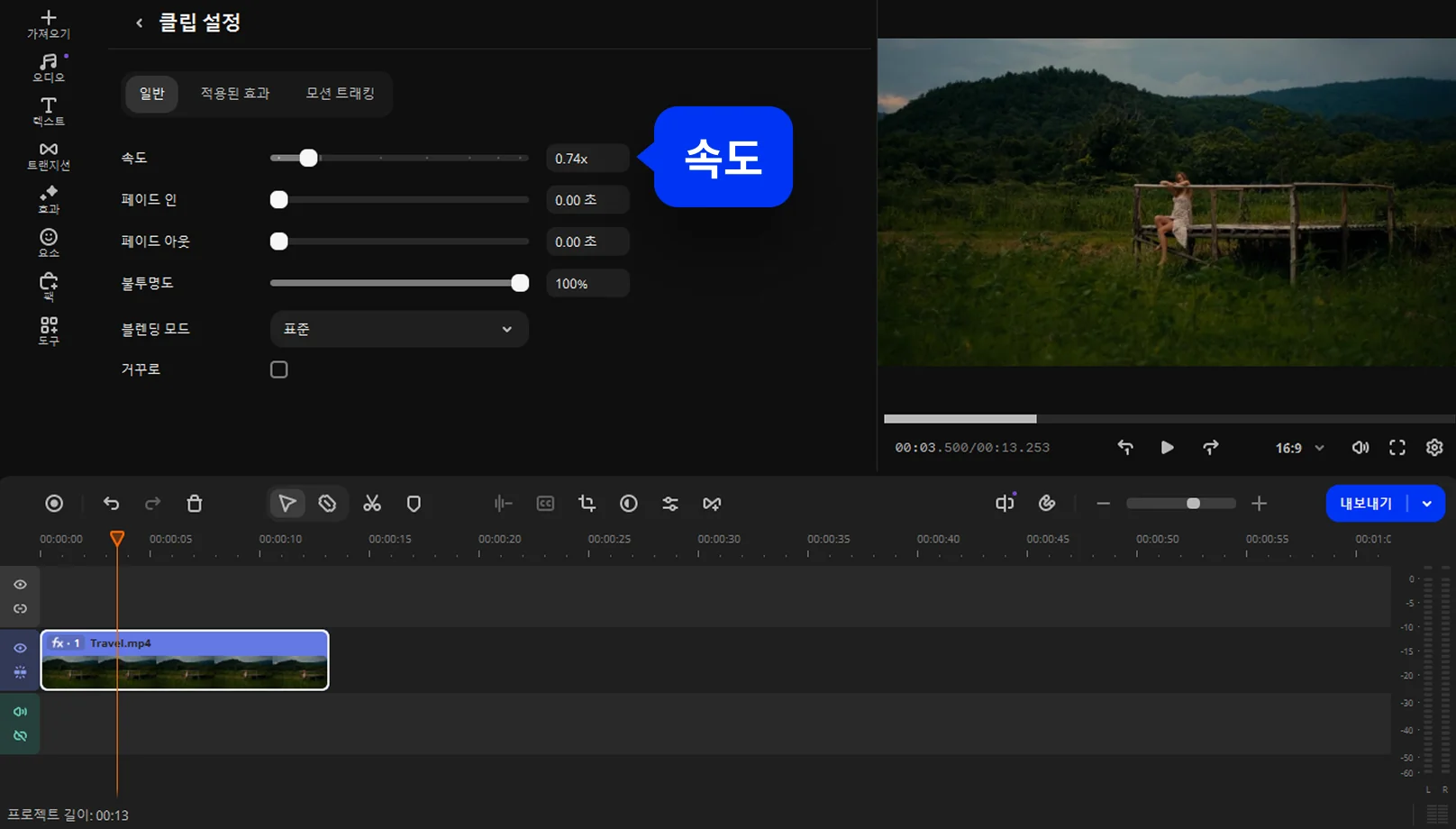Screen dimensions: 1456x829
Task: Click the scissors cut tool in the timeline toolbar
Action: point(372,504)
